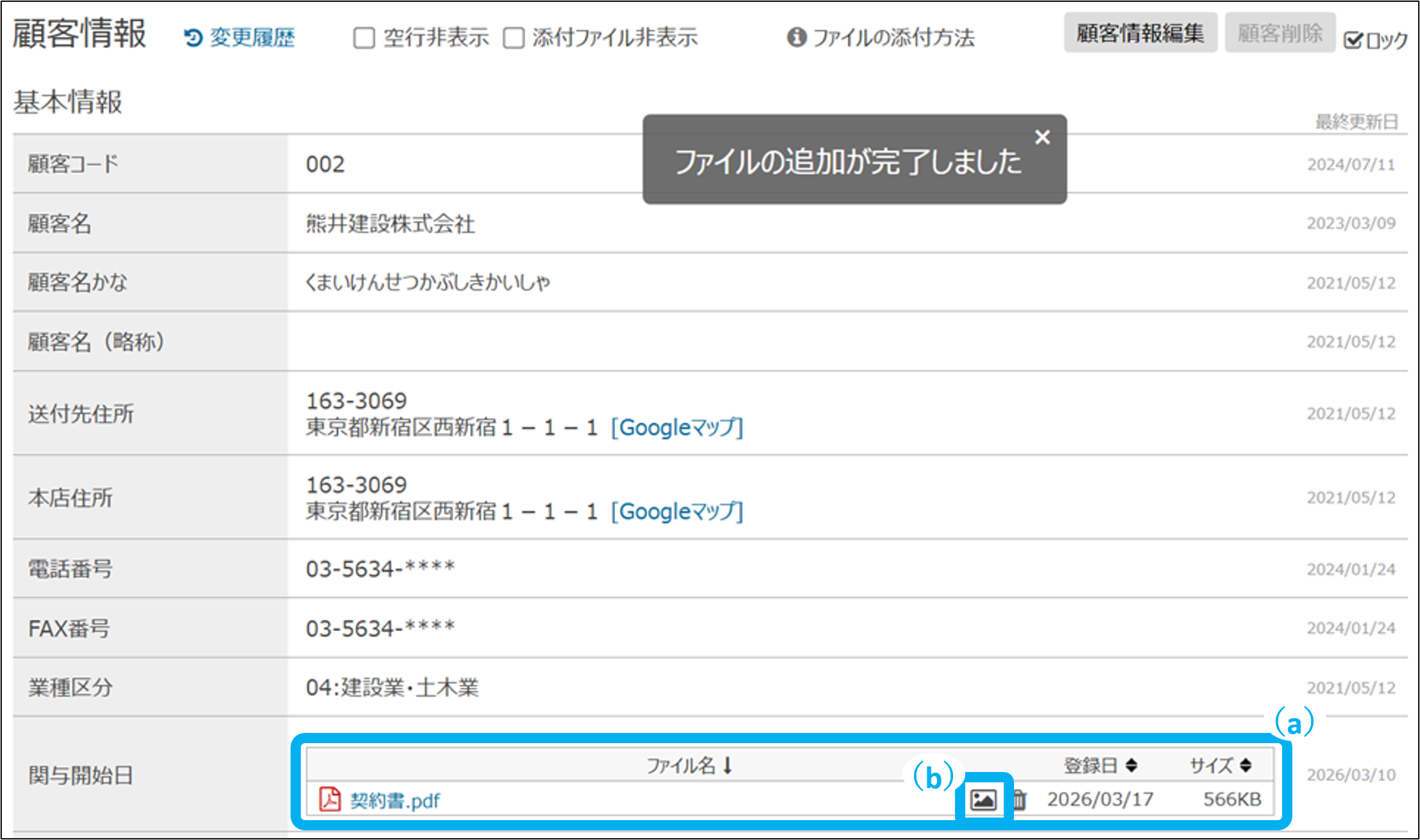1420x840 pixels.
Task: Open the 変更履歴 link
Action: pos(252,38)
